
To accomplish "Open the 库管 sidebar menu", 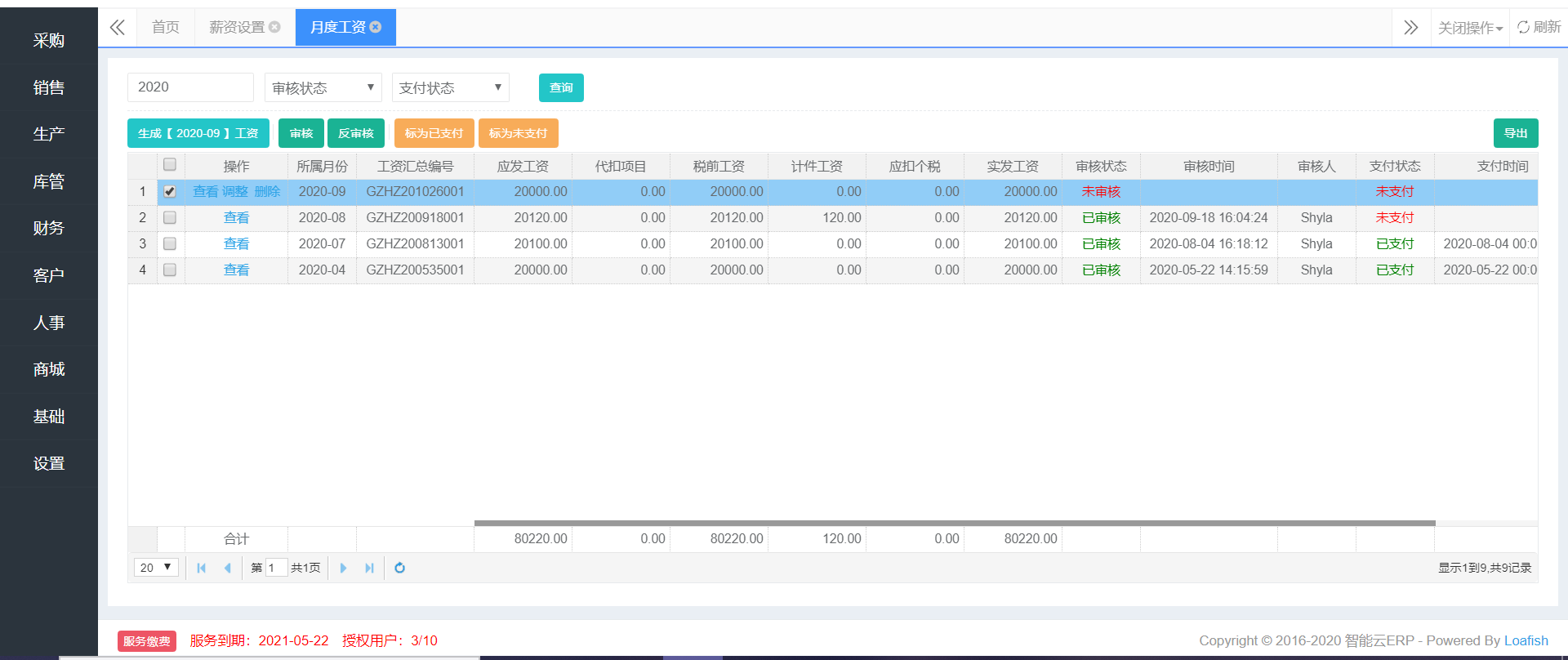I will pyautogui.click(x=49, y=181).
